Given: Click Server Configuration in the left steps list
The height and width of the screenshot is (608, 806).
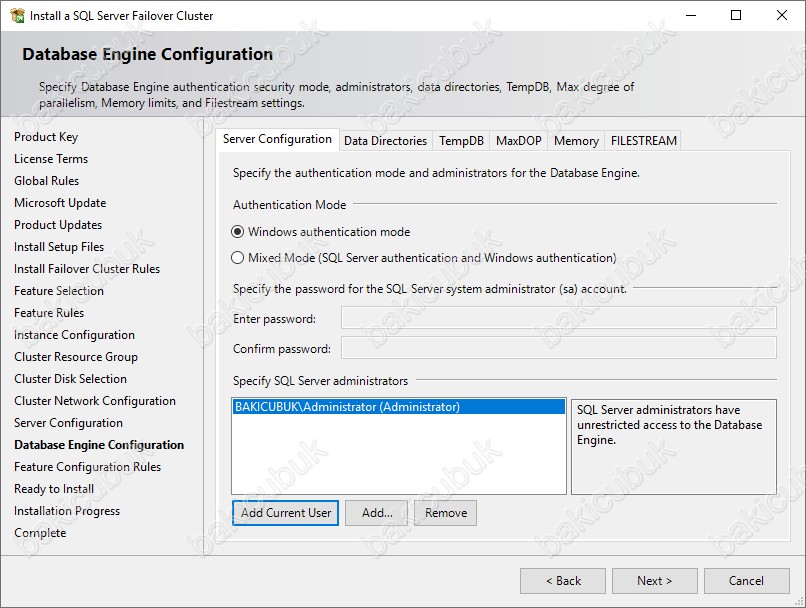Looking at the screenshot, I should 68,423.
